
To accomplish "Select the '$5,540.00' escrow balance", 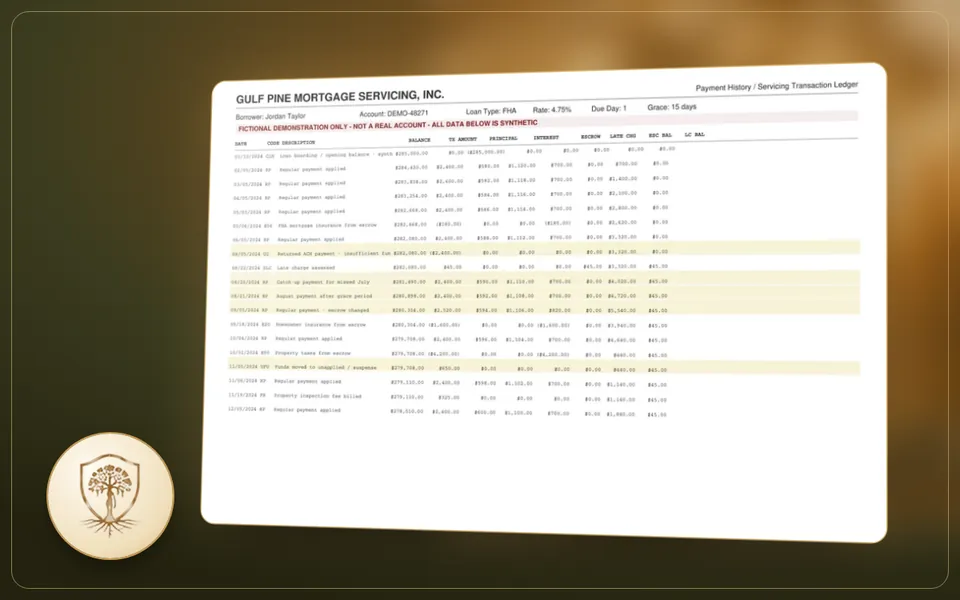I will tap(621, 311).
